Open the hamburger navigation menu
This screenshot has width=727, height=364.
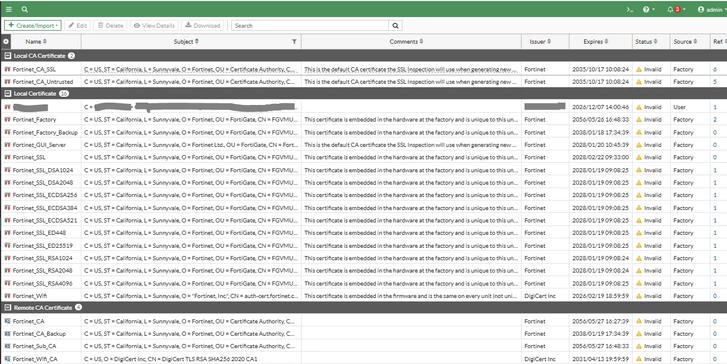pos(9,9)
